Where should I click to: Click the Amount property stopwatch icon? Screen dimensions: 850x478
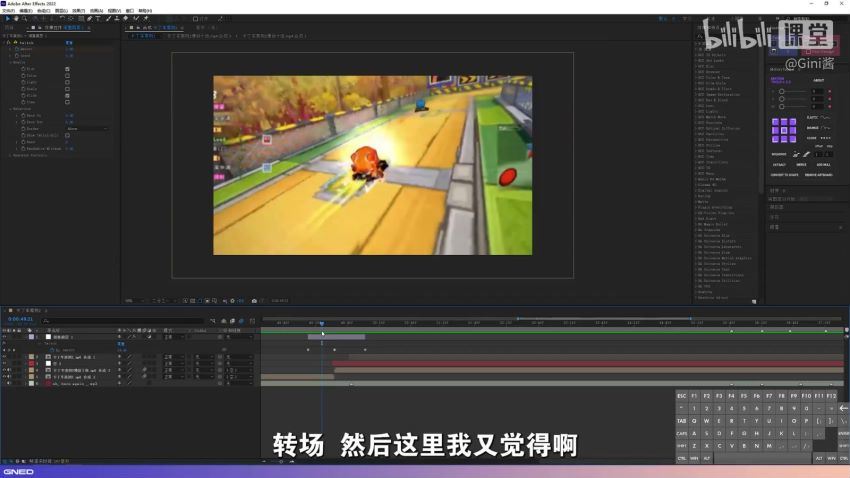click(17, 49)
